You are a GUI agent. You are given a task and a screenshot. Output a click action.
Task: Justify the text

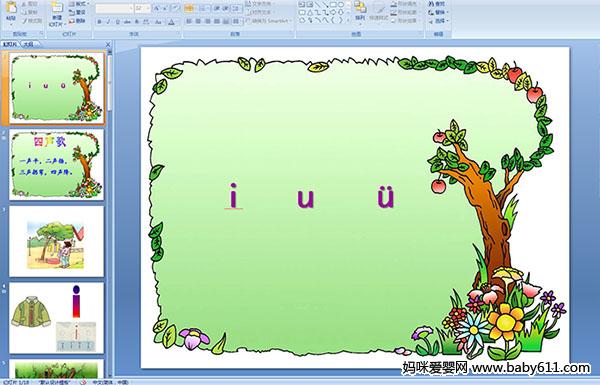click(x=217, y=21)
